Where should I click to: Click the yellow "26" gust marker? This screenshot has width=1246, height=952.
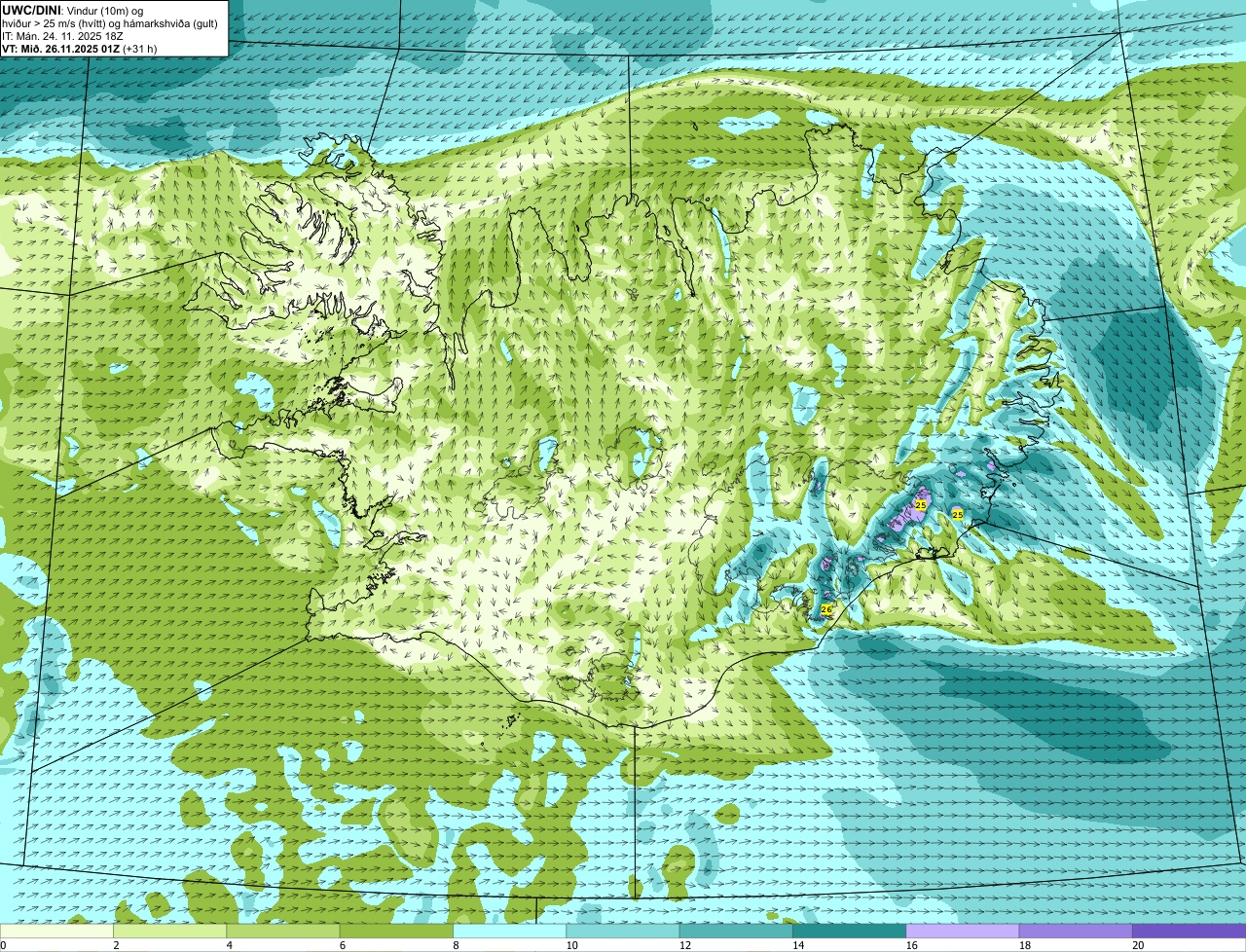coord(826,609)
